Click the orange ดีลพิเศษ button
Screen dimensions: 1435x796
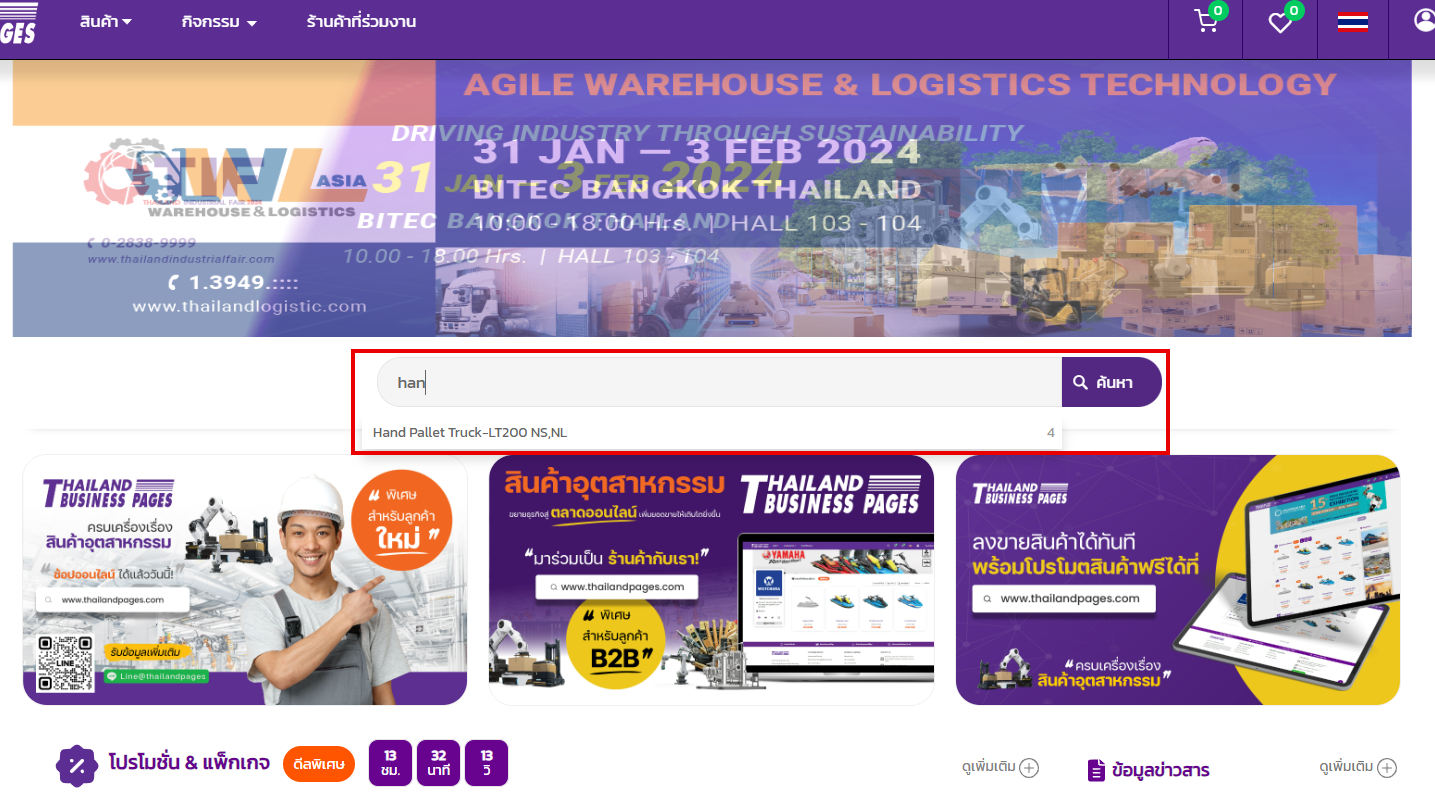tap(319, 765)
